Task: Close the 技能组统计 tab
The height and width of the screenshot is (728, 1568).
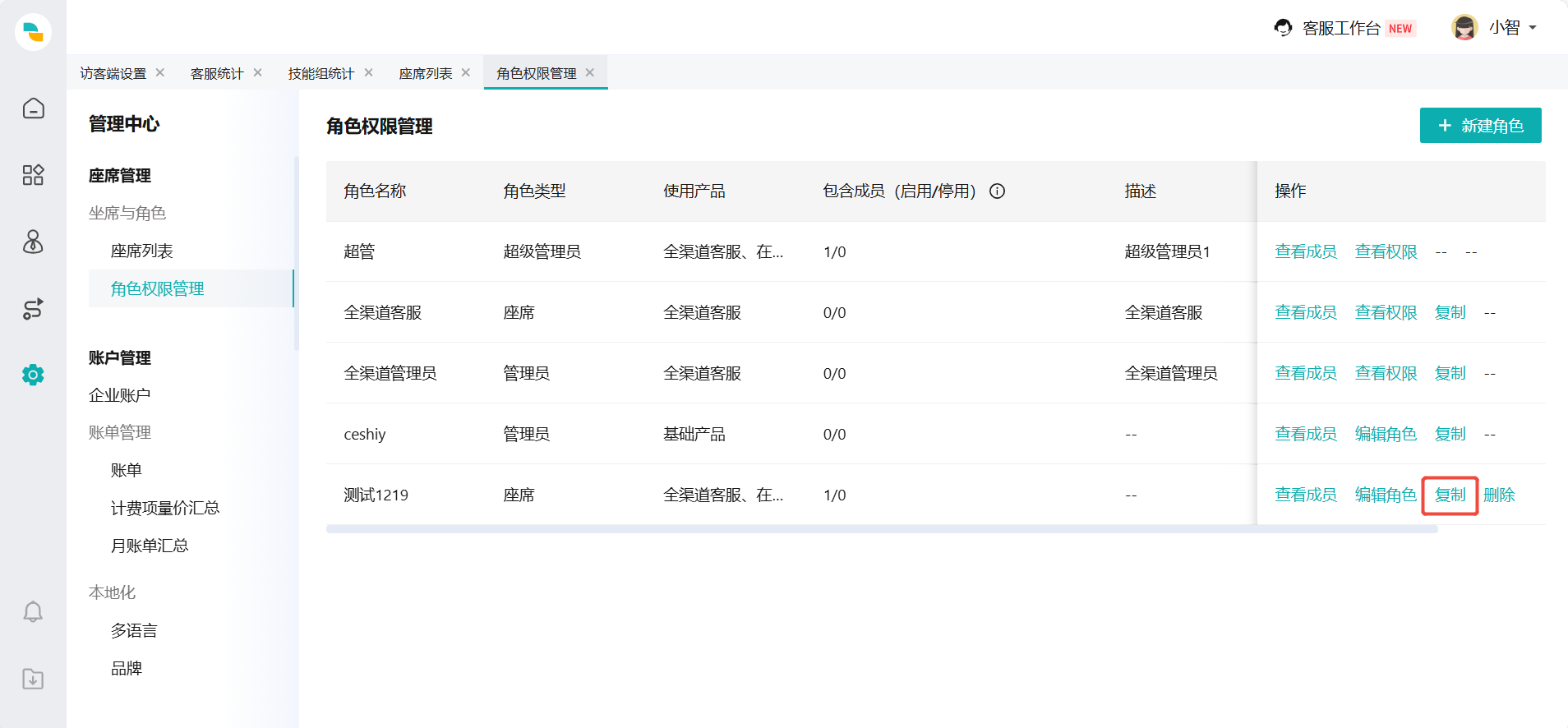Action: 369,72
